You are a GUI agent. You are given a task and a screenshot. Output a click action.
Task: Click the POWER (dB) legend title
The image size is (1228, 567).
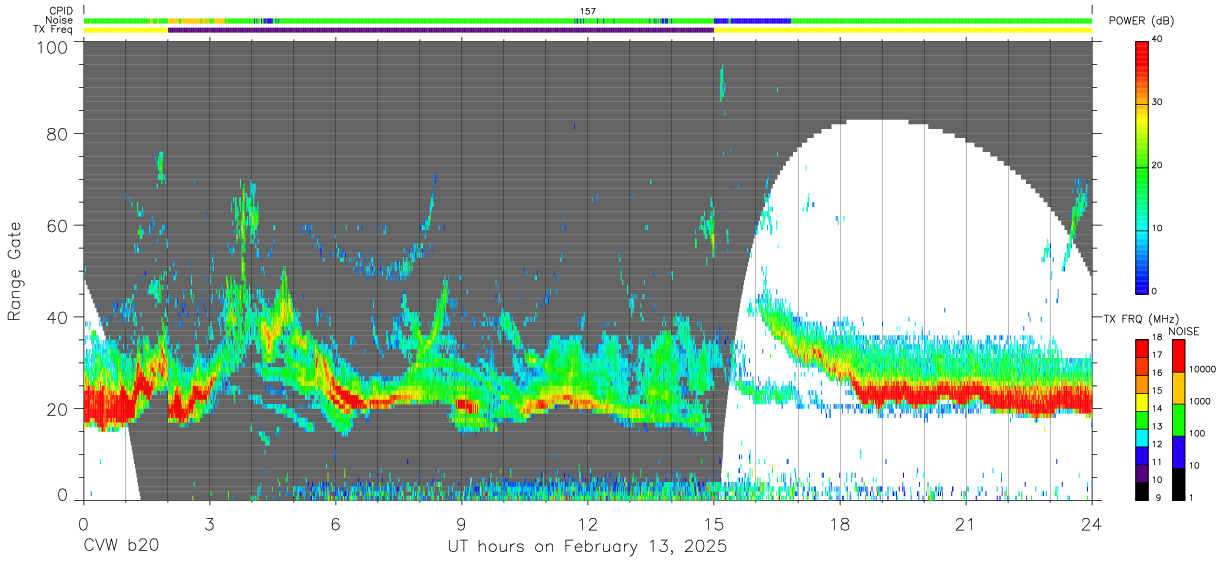(1142, 21)
